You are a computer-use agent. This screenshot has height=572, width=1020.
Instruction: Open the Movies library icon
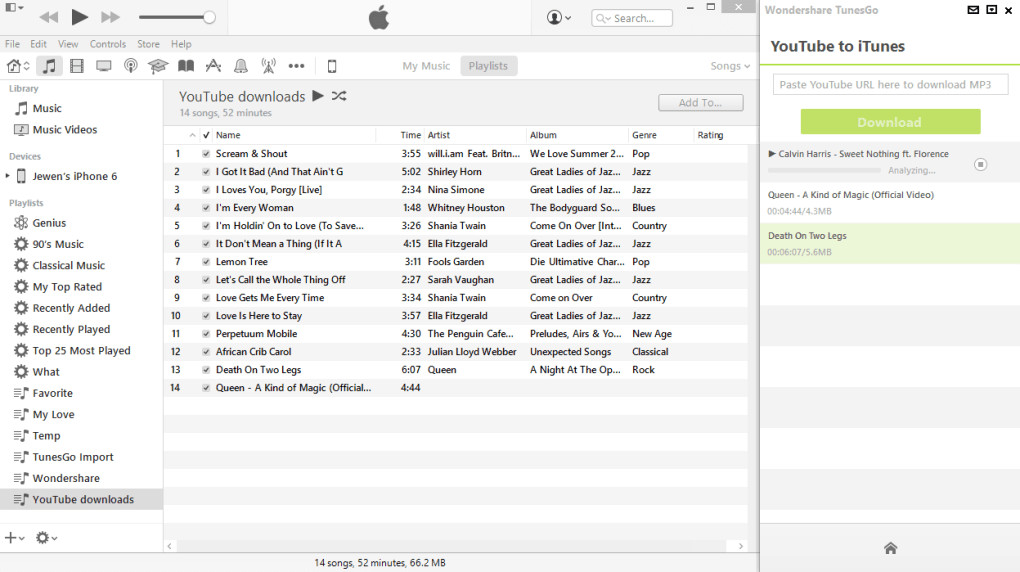click(77, 66)
